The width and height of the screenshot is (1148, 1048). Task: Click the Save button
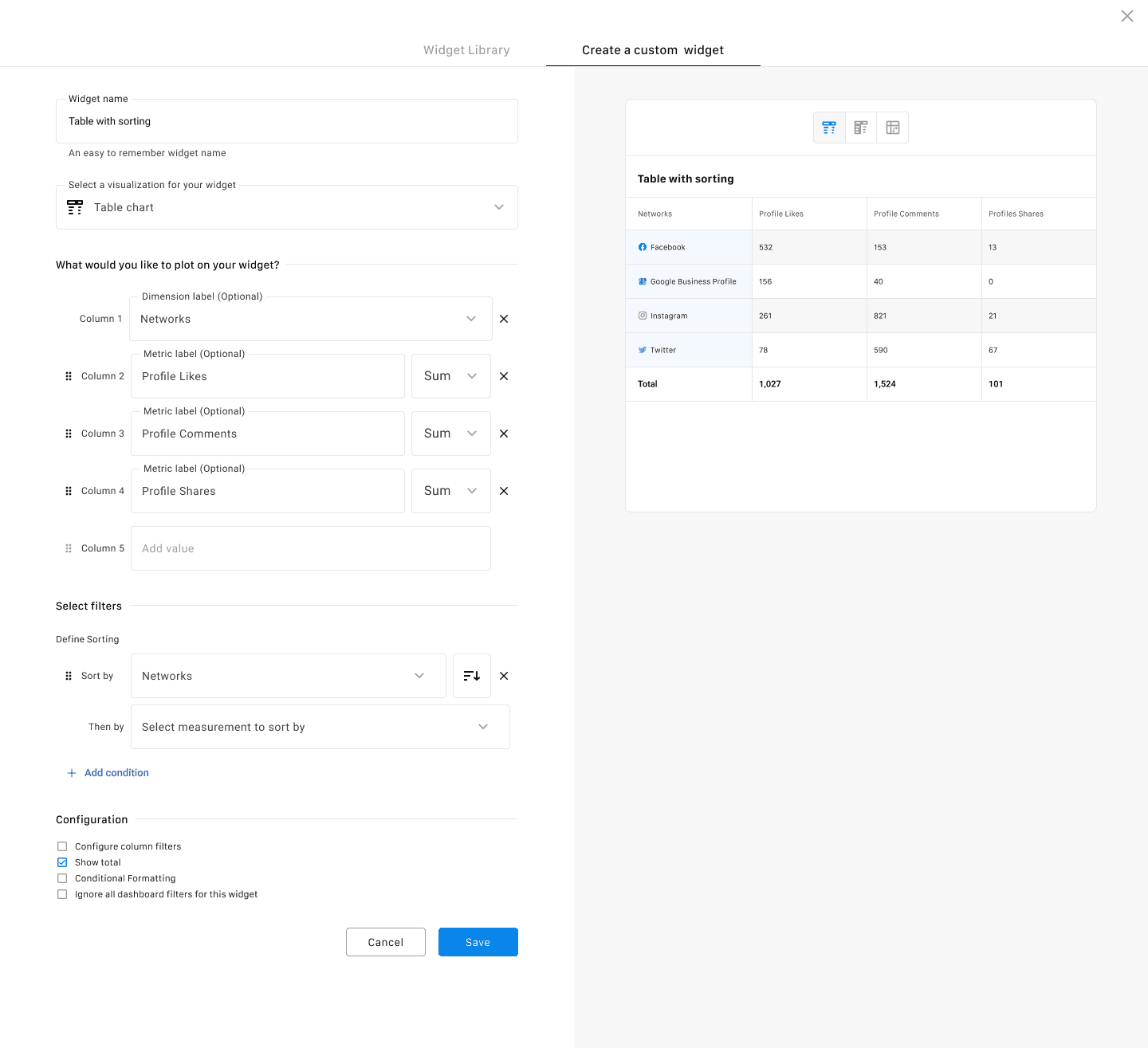(x=478, y=942)
